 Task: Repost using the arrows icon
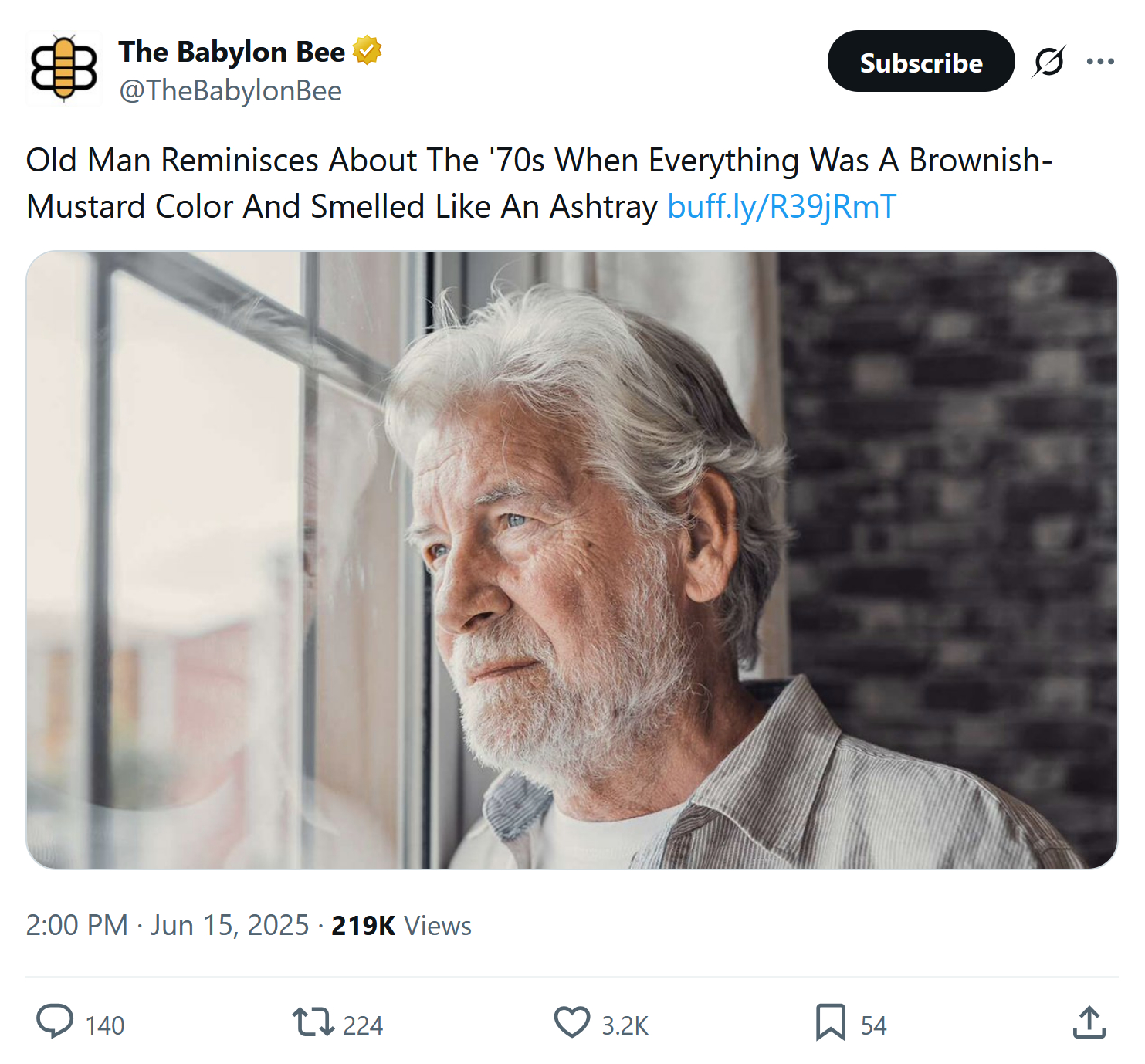tap(313, 1022)
